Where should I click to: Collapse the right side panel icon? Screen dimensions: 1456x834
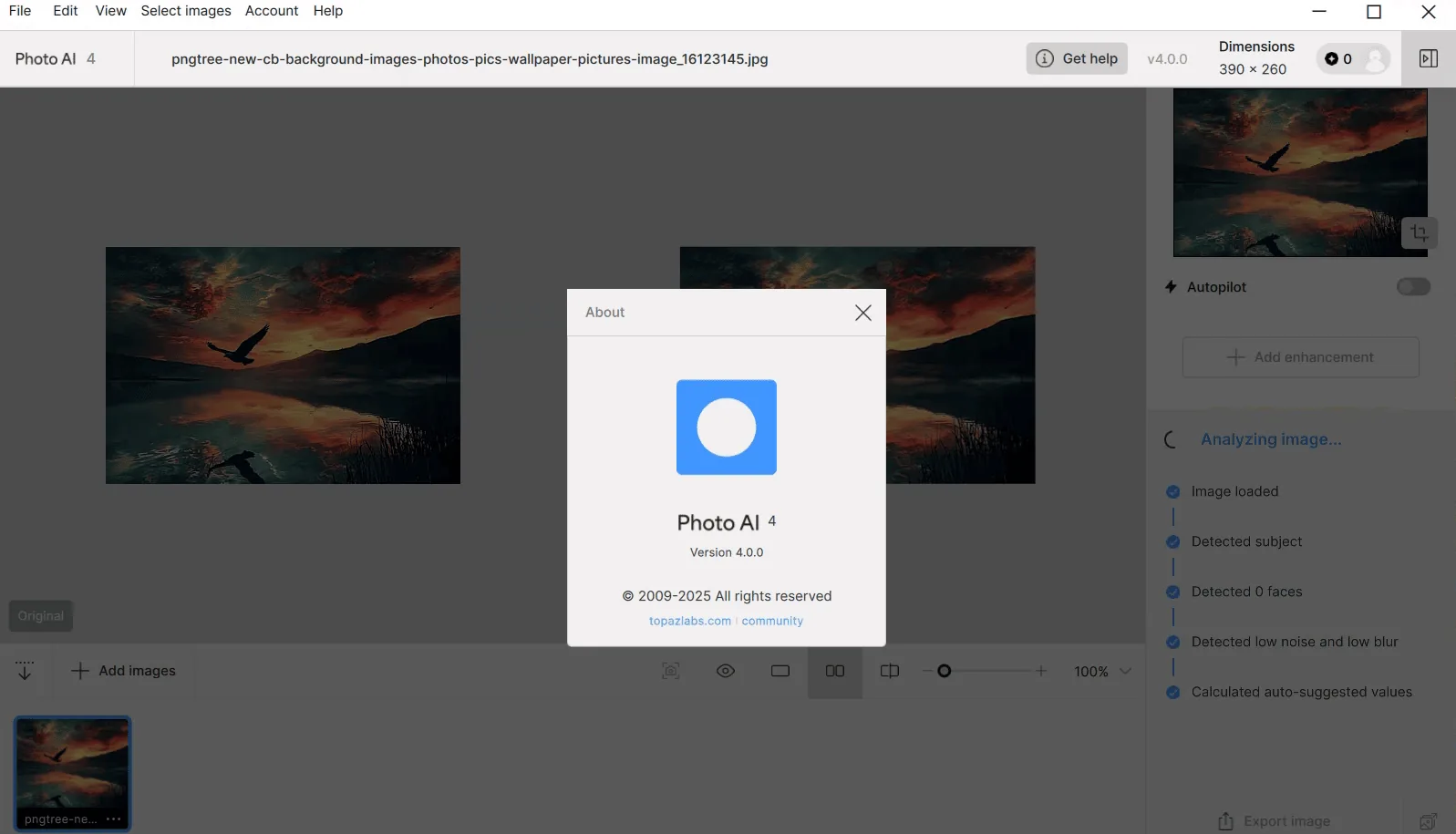point(1429,59)
